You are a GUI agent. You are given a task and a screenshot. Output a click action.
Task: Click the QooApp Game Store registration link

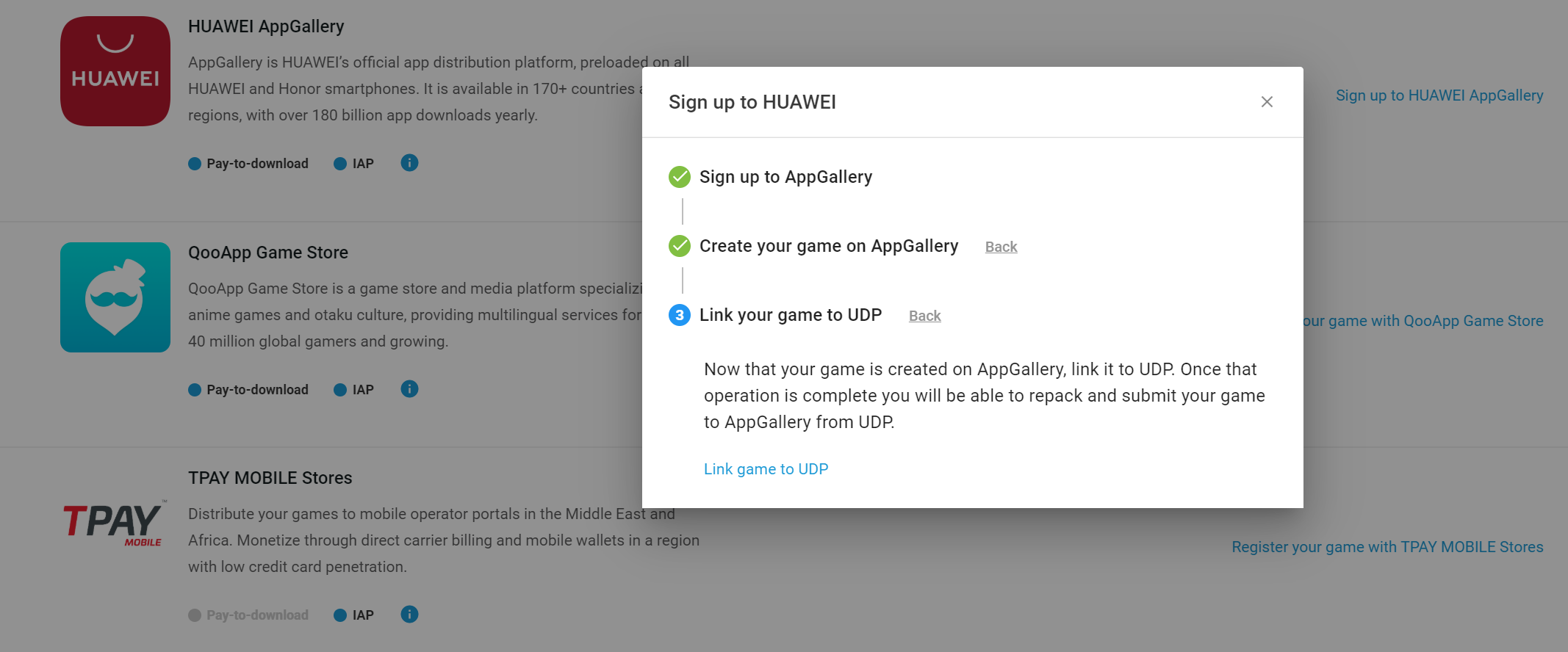click(1423, 321)
